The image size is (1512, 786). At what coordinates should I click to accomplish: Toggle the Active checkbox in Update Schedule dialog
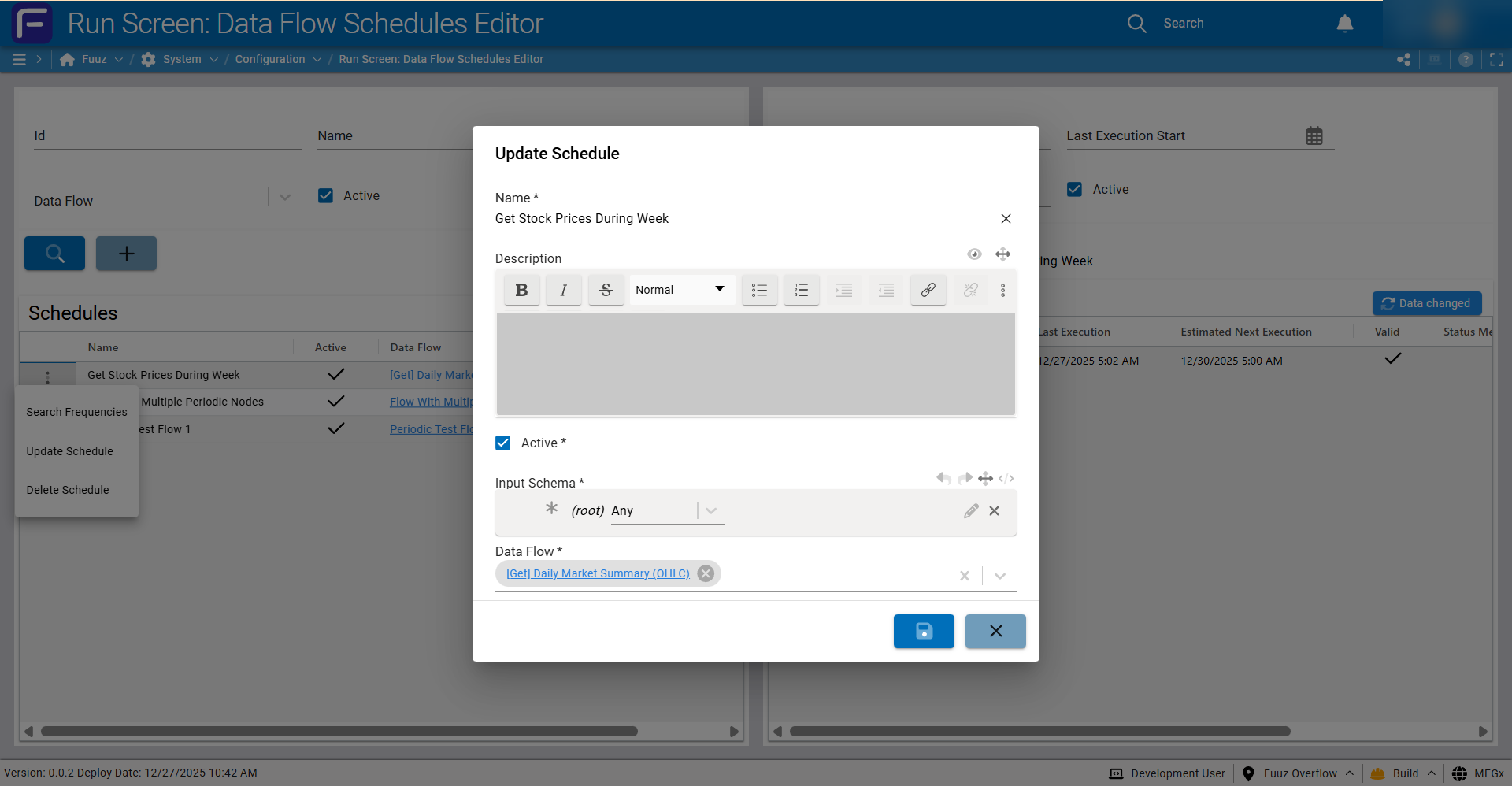503,443
